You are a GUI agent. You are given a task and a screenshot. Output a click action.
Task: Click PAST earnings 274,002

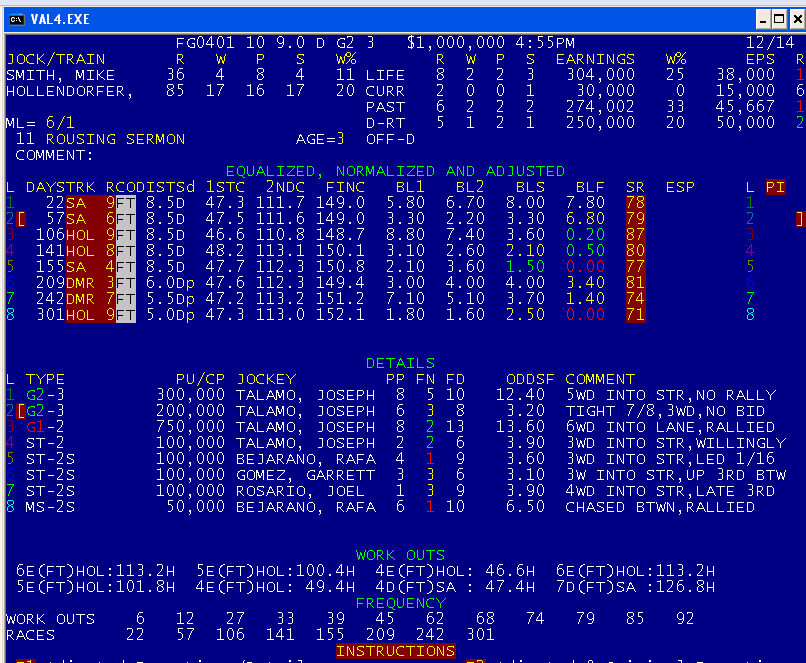[600, 107]
